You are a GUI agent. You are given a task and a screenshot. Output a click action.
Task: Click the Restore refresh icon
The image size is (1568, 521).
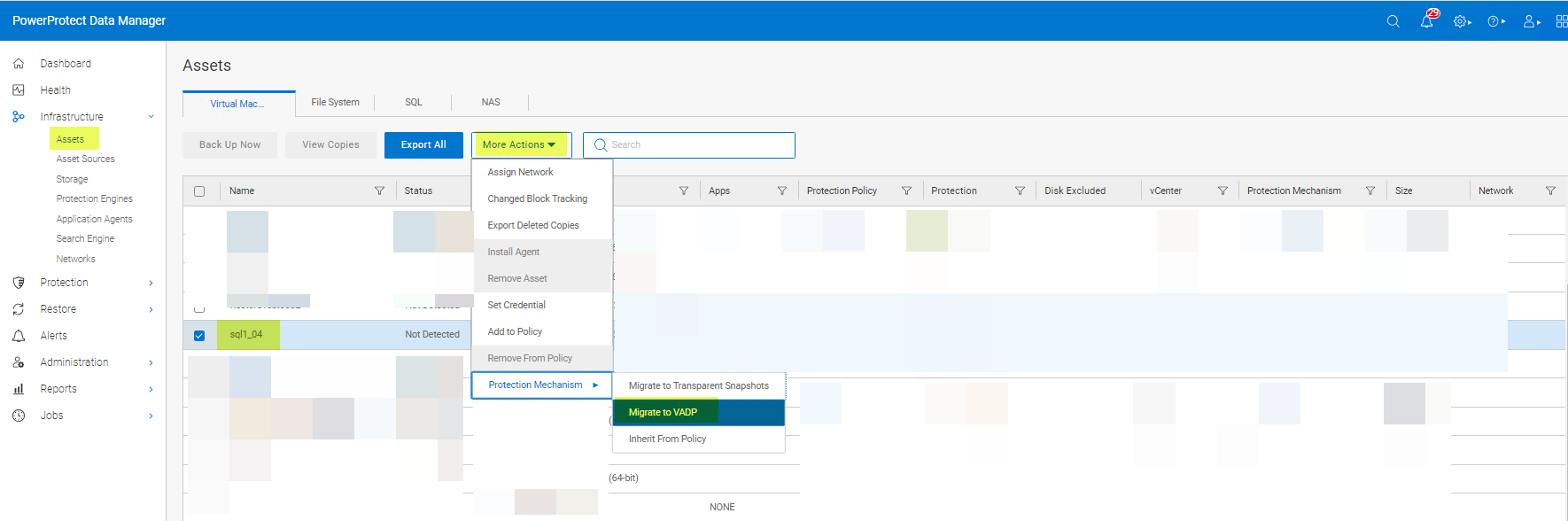pos(19,309)
